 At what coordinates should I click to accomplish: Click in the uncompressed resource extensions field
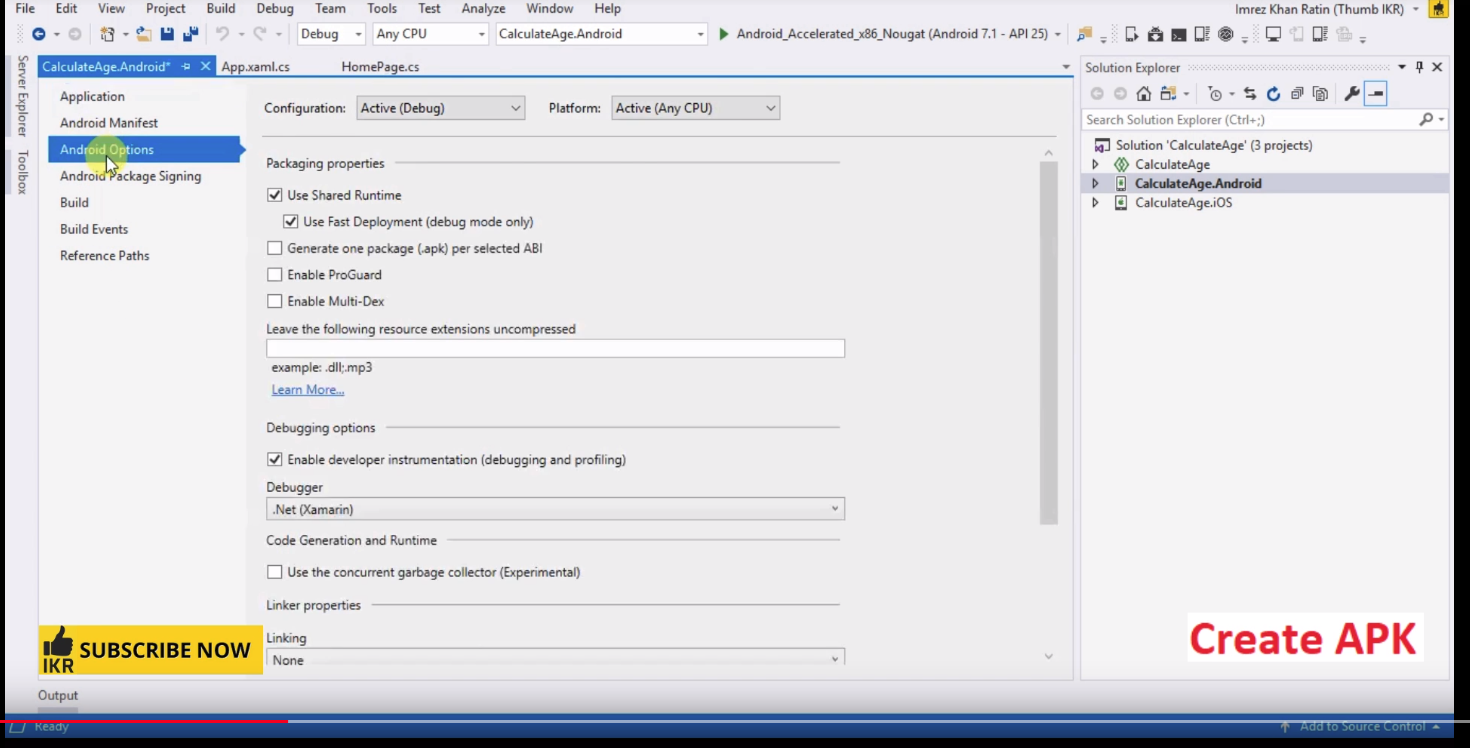point(555,348)
